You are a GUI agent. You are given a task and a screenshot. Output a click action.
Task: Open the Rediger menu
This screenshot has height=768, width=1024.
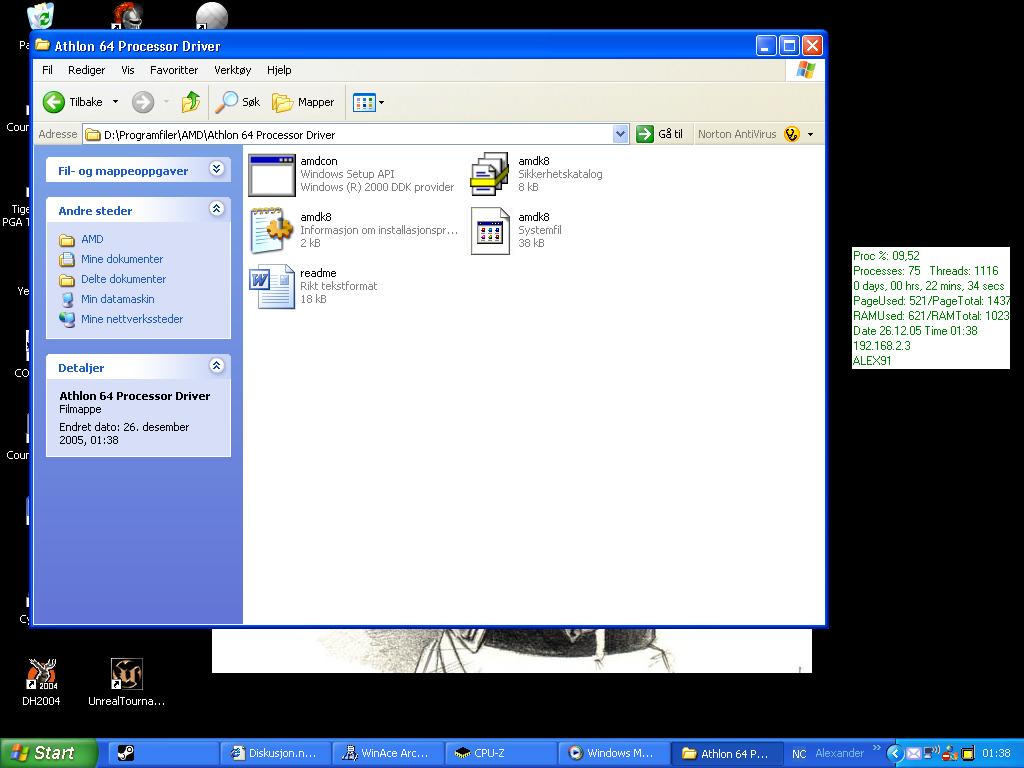[x=86, y=70]
